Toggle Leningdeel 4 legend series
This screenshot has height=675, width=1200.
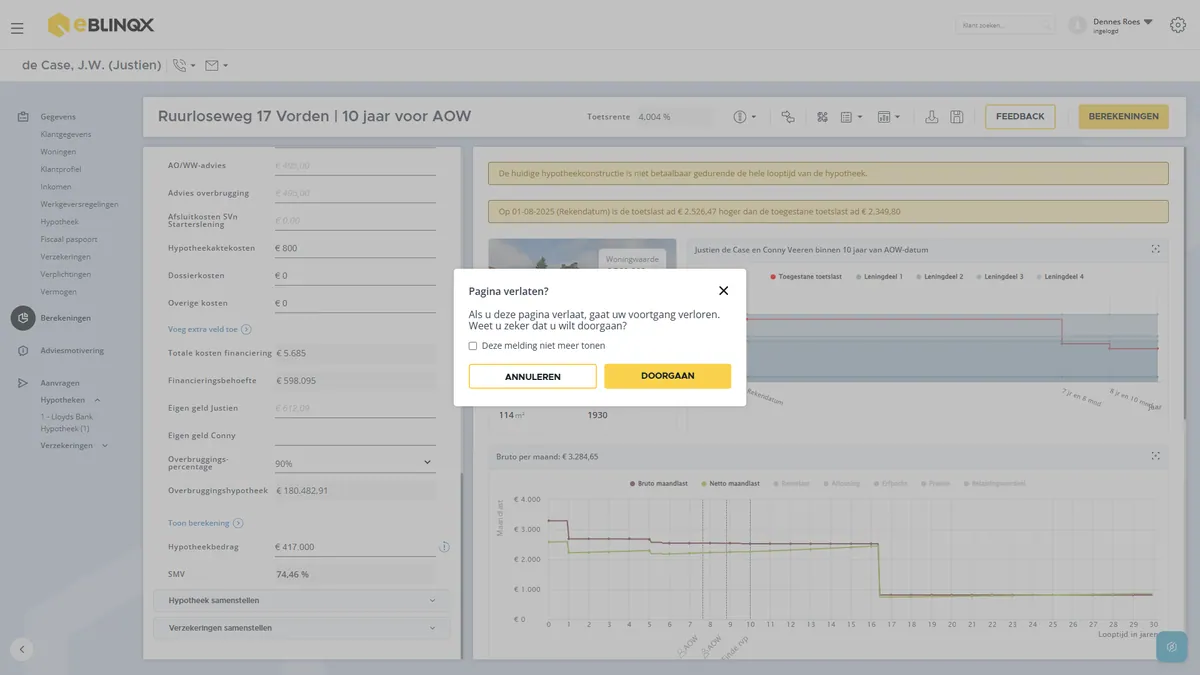click(x=1060, y=276)
